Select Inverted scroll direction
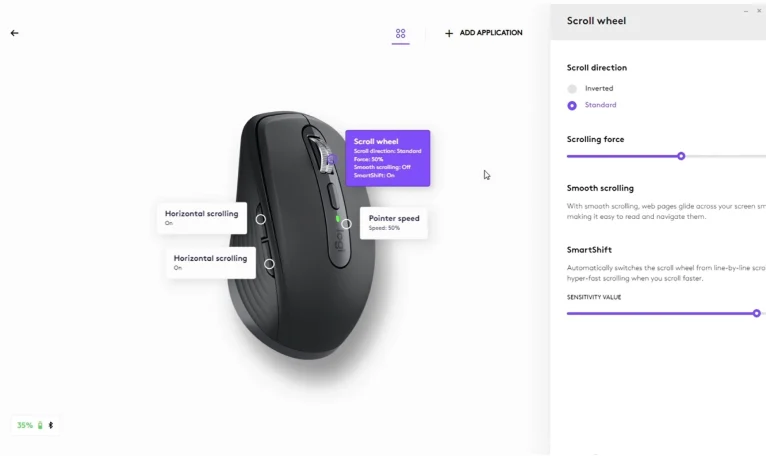The image size is (766, 456). coord(572,88)
